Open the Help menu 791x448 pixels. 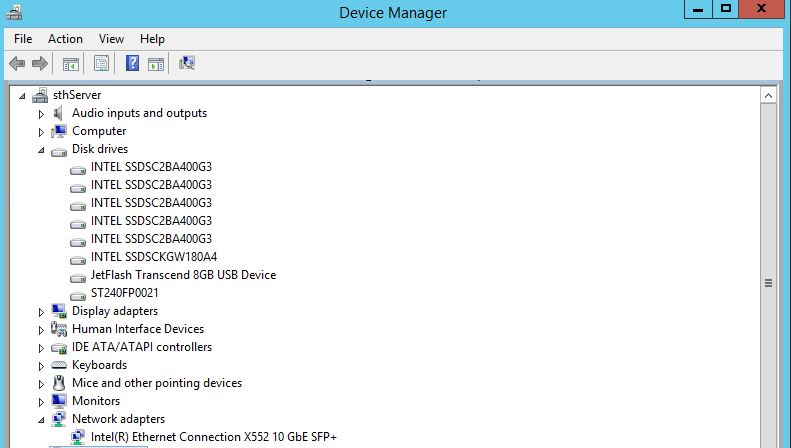pyautogui.click(x=152, y=39)
